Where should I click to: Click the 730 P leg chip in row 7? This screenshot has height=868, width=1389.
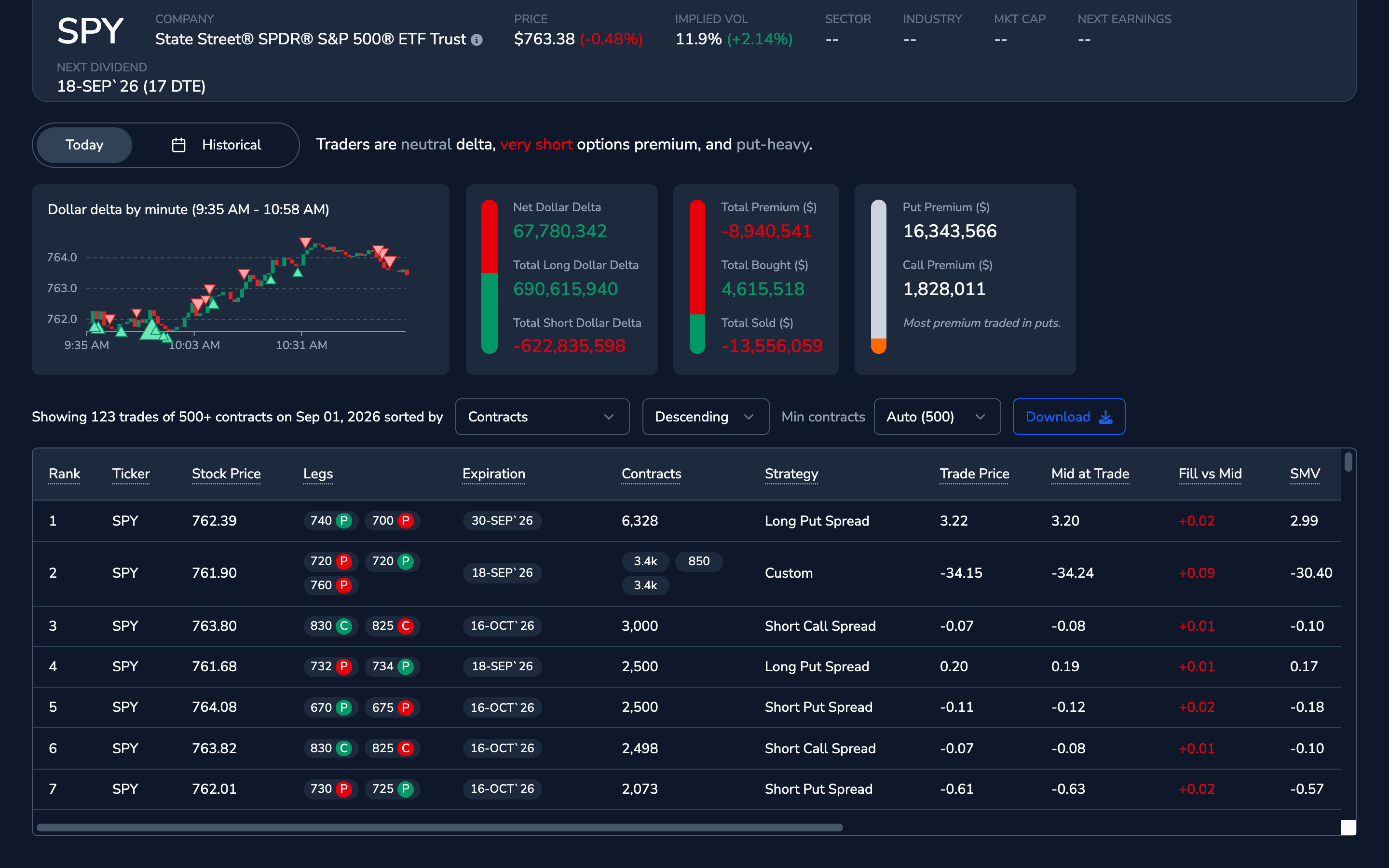(330, 789)
